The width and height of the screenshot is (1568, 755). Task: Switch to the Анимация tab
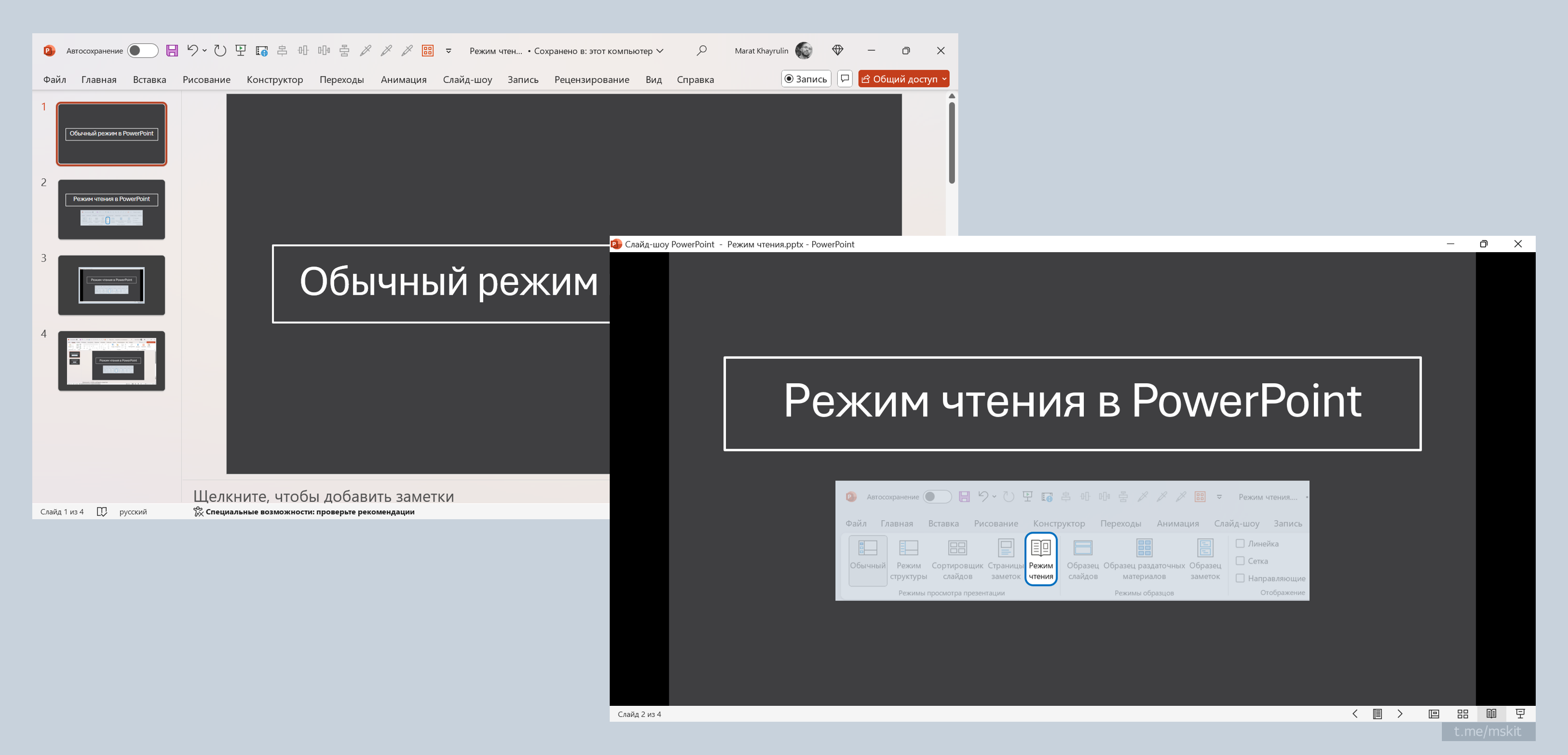pos(404,80)
